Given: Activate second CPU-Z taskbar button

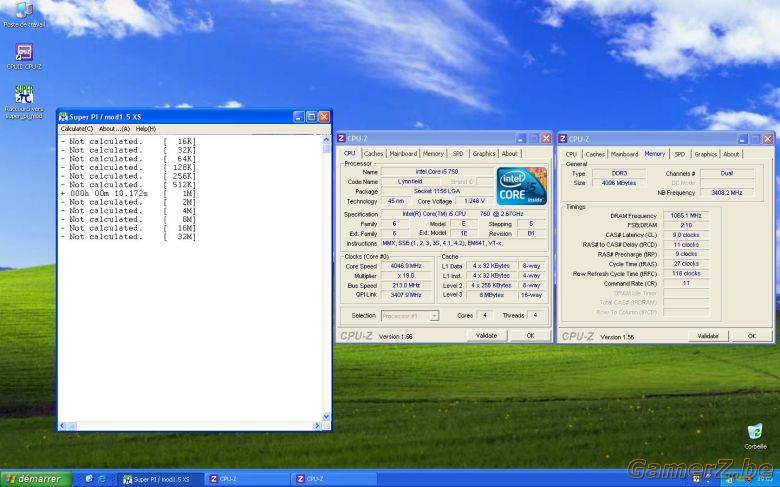Looking at the screenshot, I should [333, 479].
